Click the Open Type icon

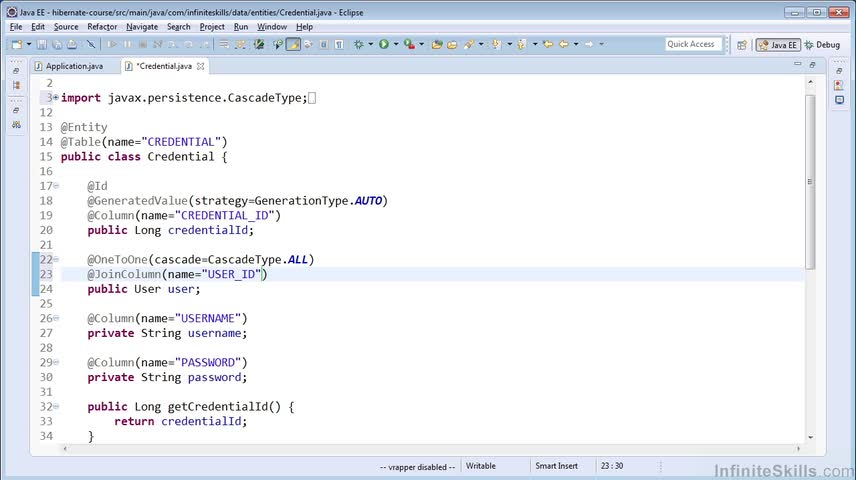[437, 44]
